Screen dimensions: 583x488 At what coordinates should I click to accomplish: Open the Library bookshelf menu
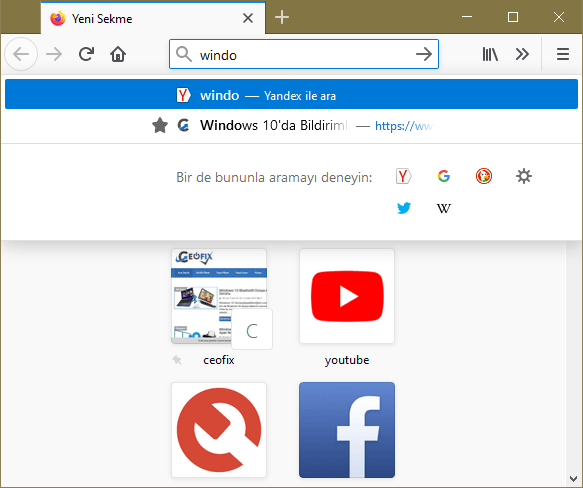pyautogui.click(x=490, y=54)
